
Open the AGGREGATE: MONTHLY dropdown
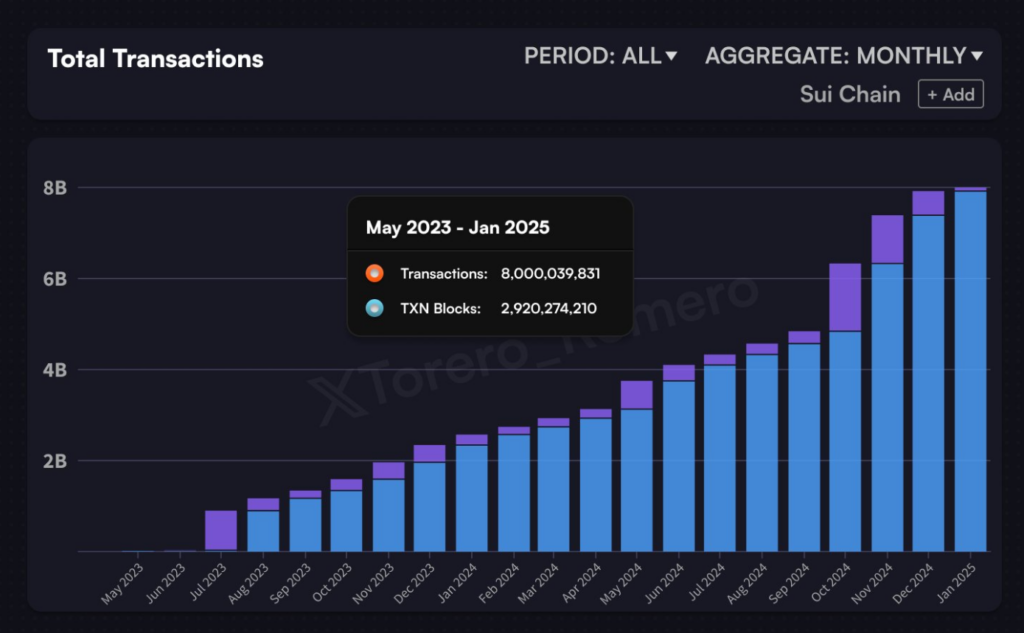click(x=844, y=56)
